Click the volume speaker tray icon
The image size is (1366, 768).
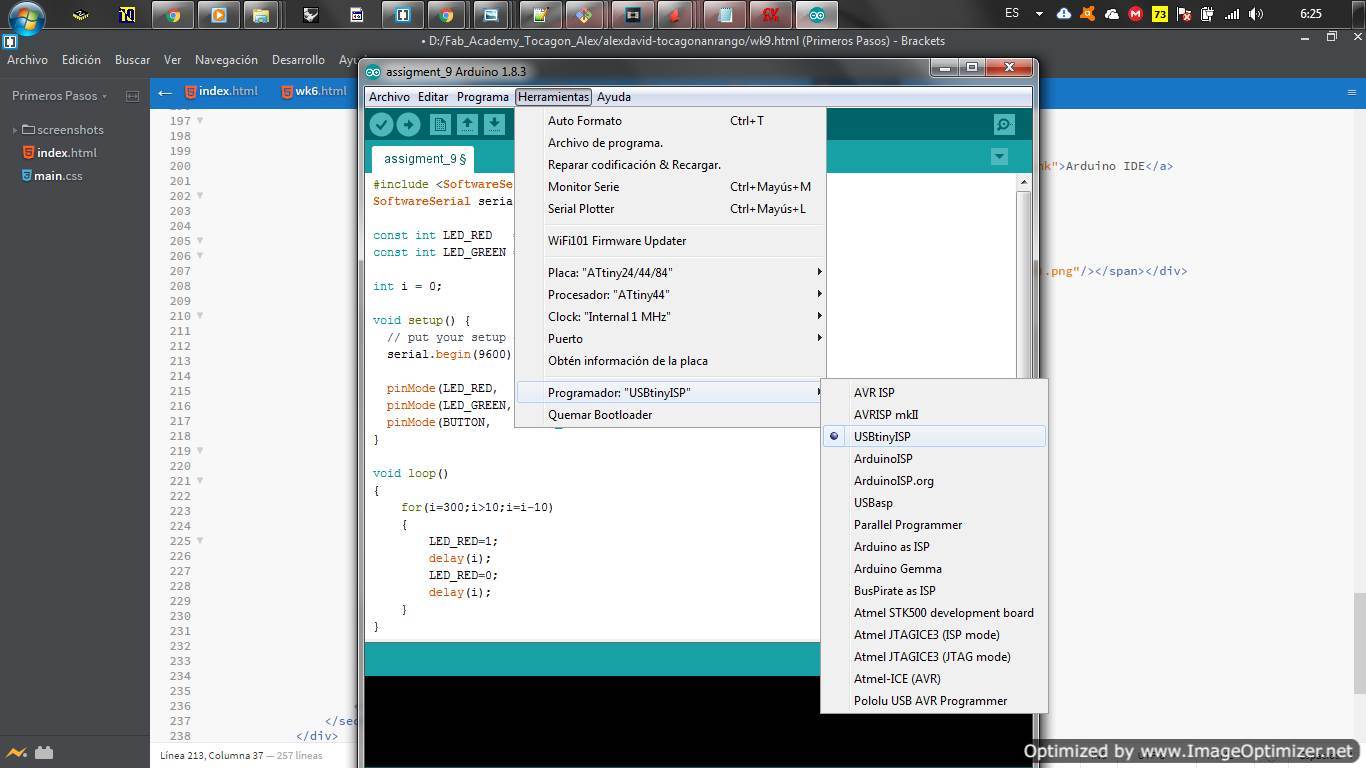[1256, 14]
